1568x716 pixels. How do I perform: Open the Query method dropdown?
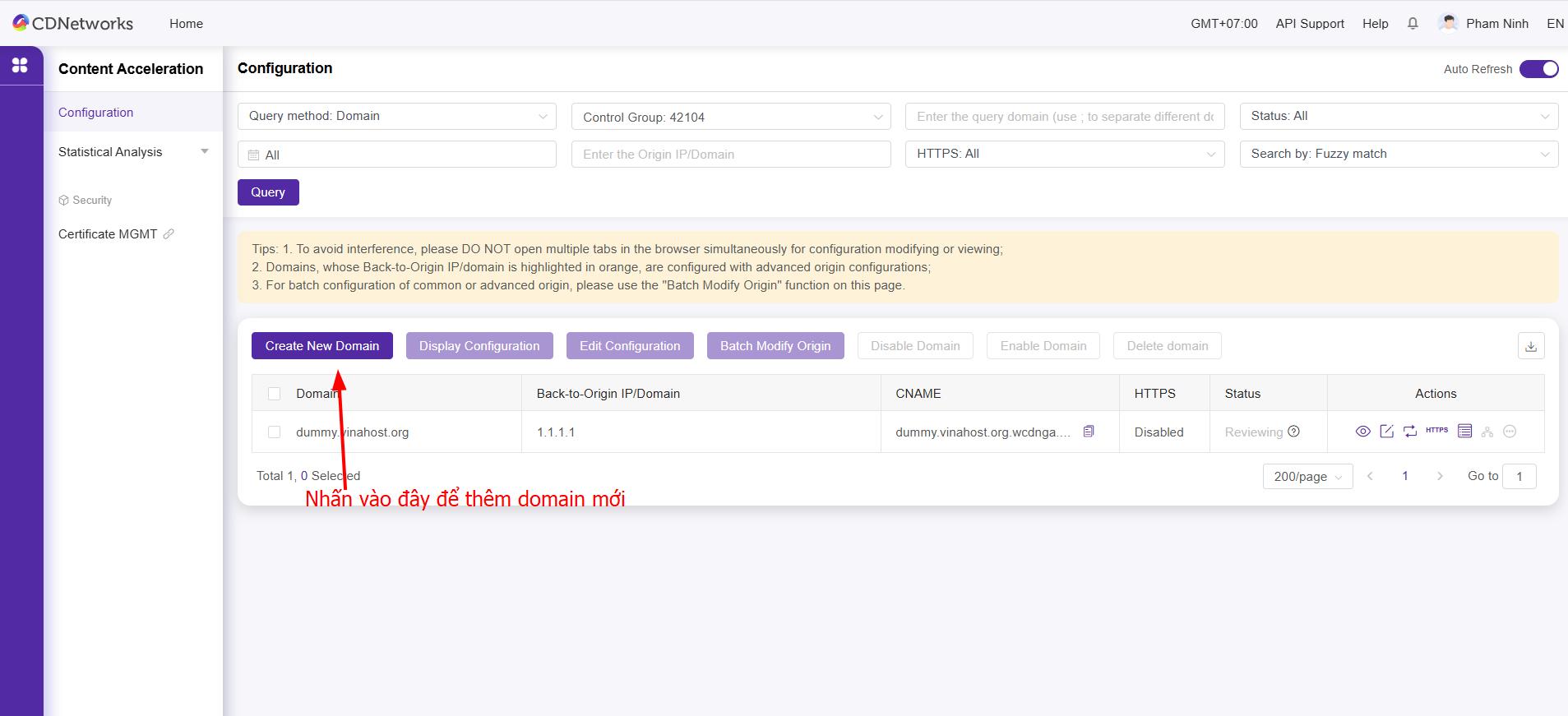(x=397, y=116)
